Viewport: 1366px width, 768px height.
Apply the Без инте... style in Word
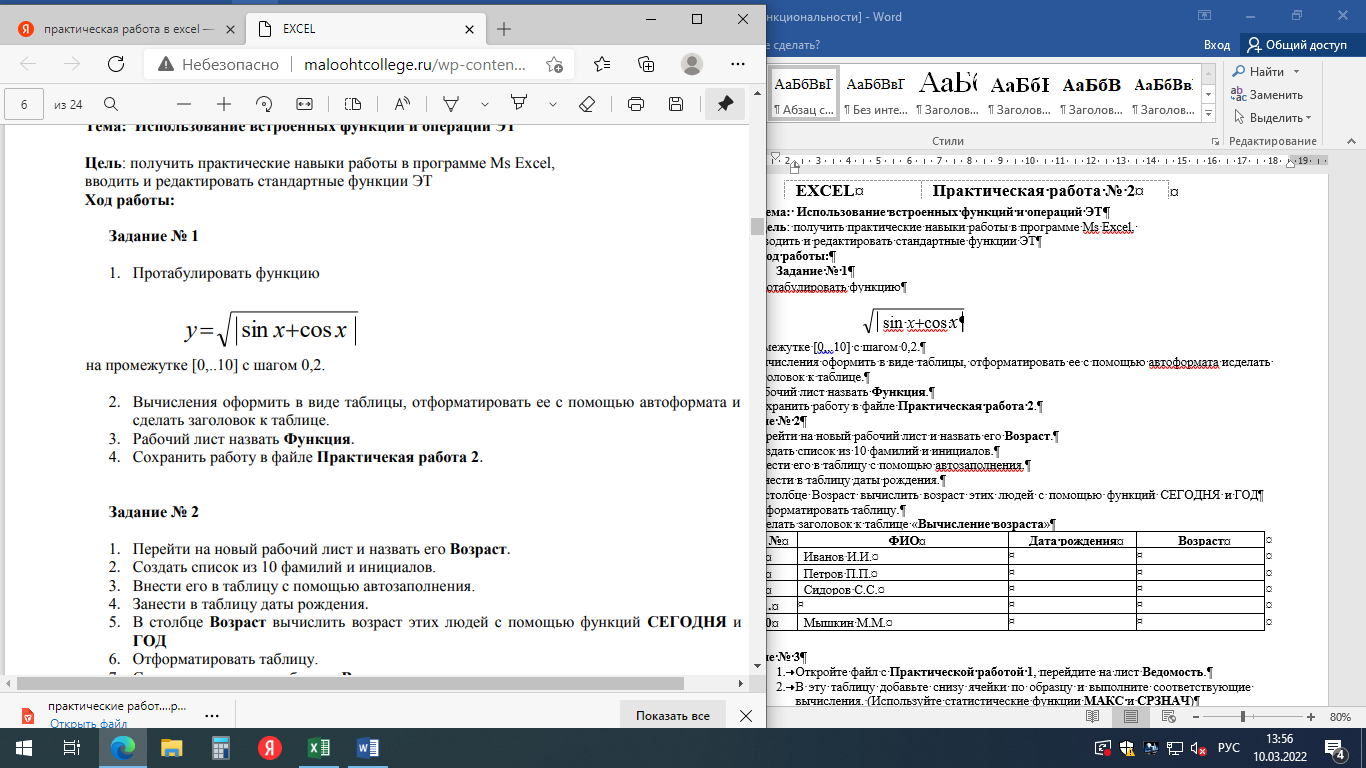[x=874, y=95]
